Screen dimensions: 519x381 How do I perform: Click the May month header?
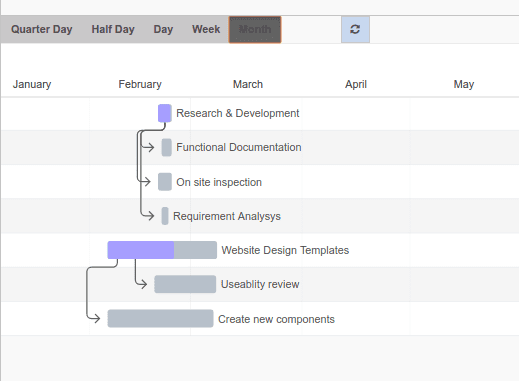coord(464,84)
